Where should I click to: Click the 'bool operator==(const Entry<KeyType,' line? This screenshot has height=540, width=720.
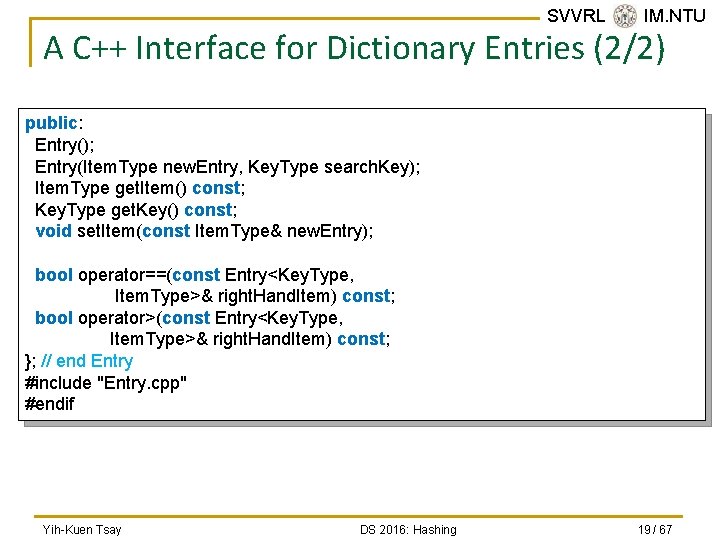195,275
